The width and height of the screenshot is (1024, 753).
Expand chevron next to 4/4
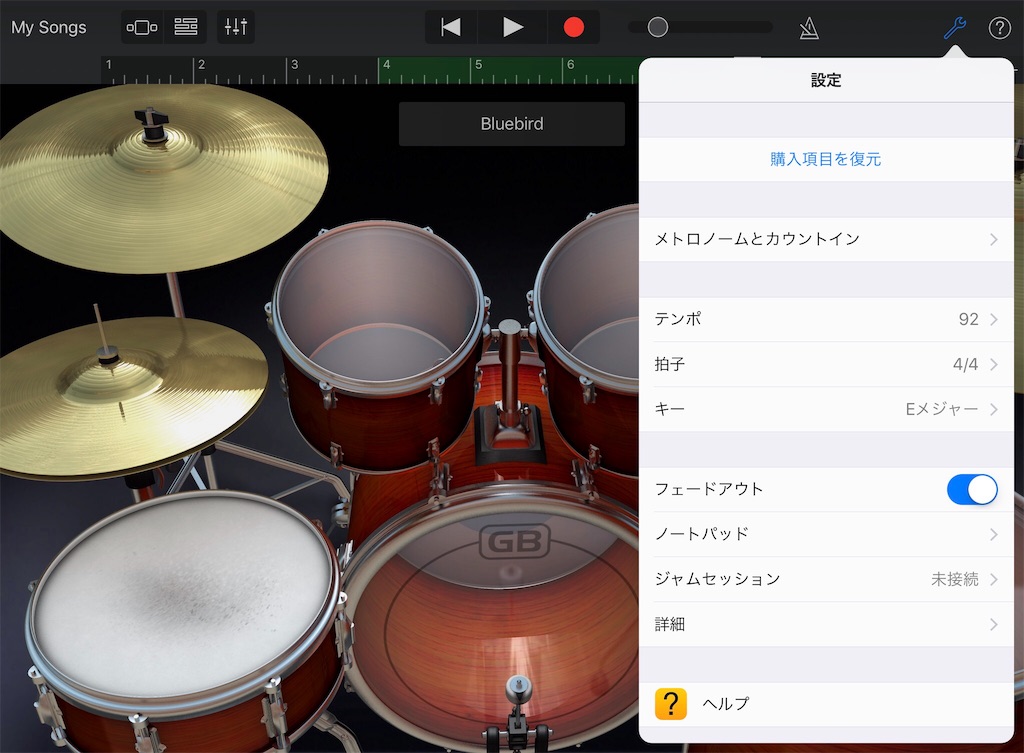click(x=993, y=364)
